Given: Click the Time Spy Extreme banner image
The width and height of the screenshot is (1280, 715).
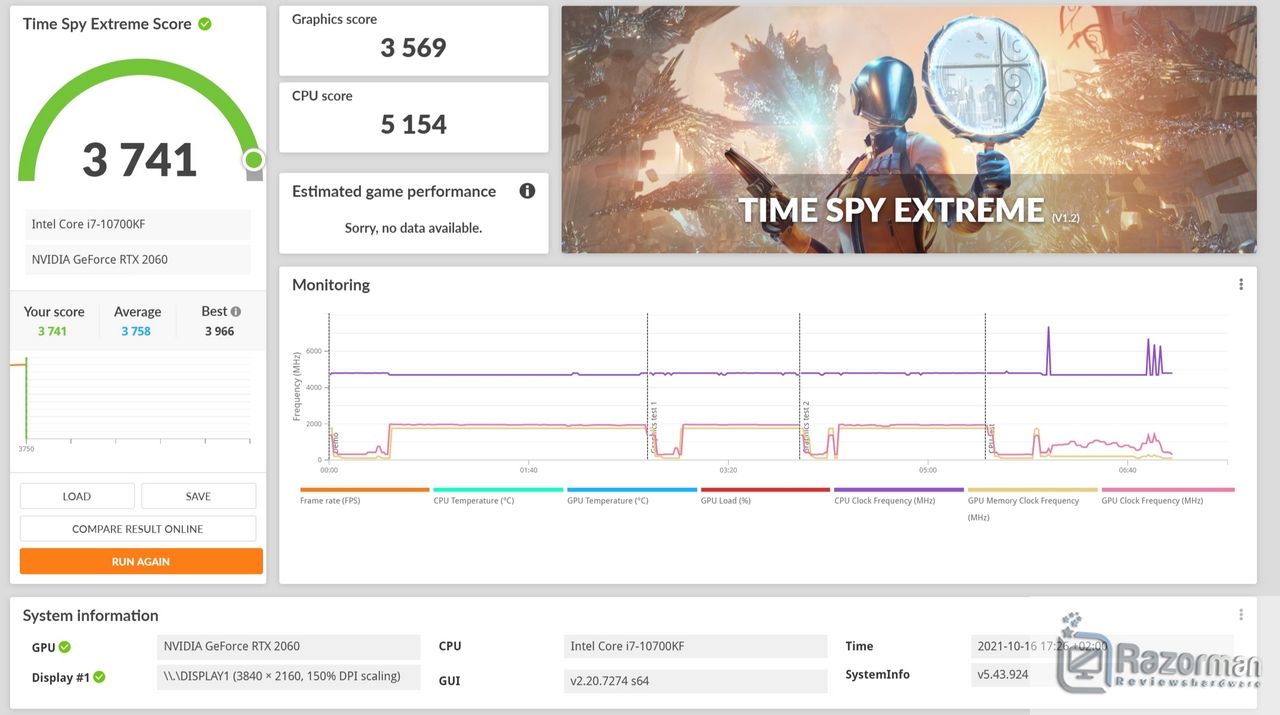Looking at the screenshot, I should [x=909, y=130].
